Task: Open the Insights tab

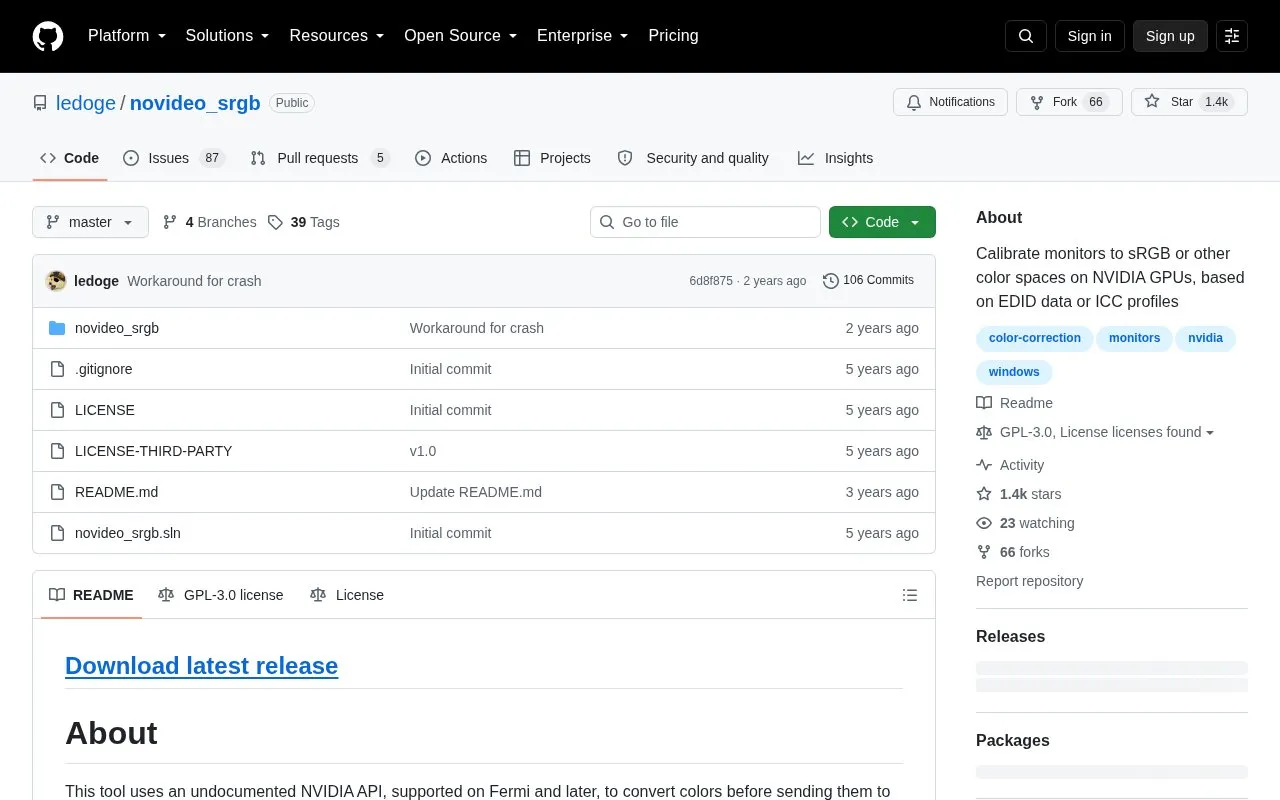Action: click(x=835, y=158)
